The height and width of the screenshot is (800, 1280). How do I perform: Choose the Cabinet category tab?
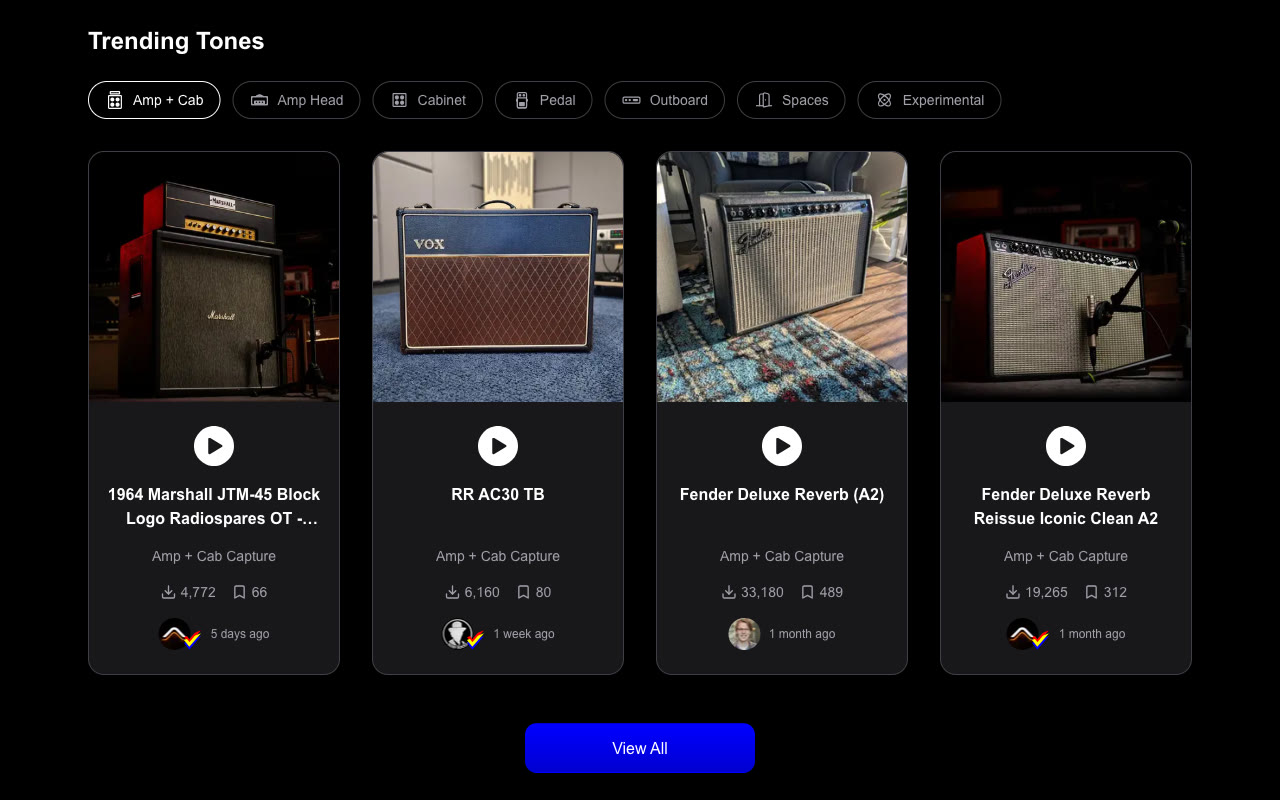pos(428,100)
